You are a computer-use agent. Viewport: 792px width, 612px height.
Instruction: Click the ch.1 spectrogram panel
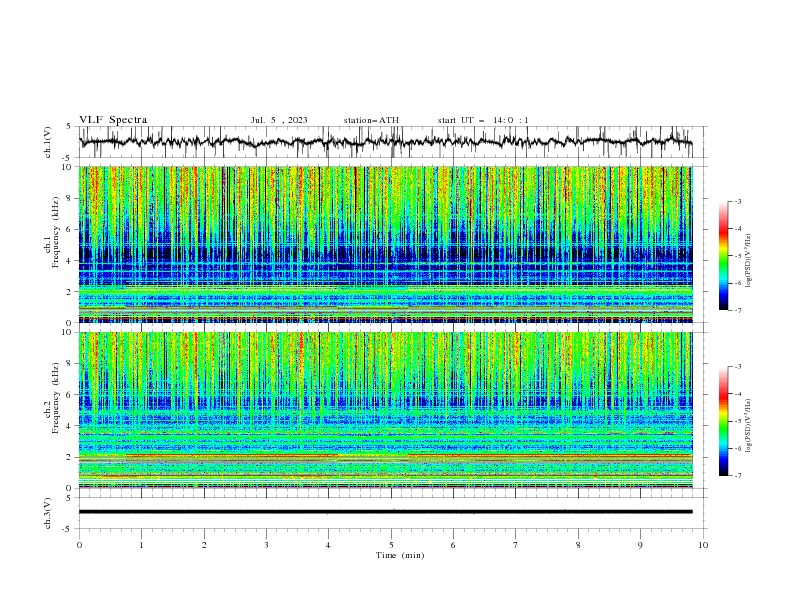(385, 244)
